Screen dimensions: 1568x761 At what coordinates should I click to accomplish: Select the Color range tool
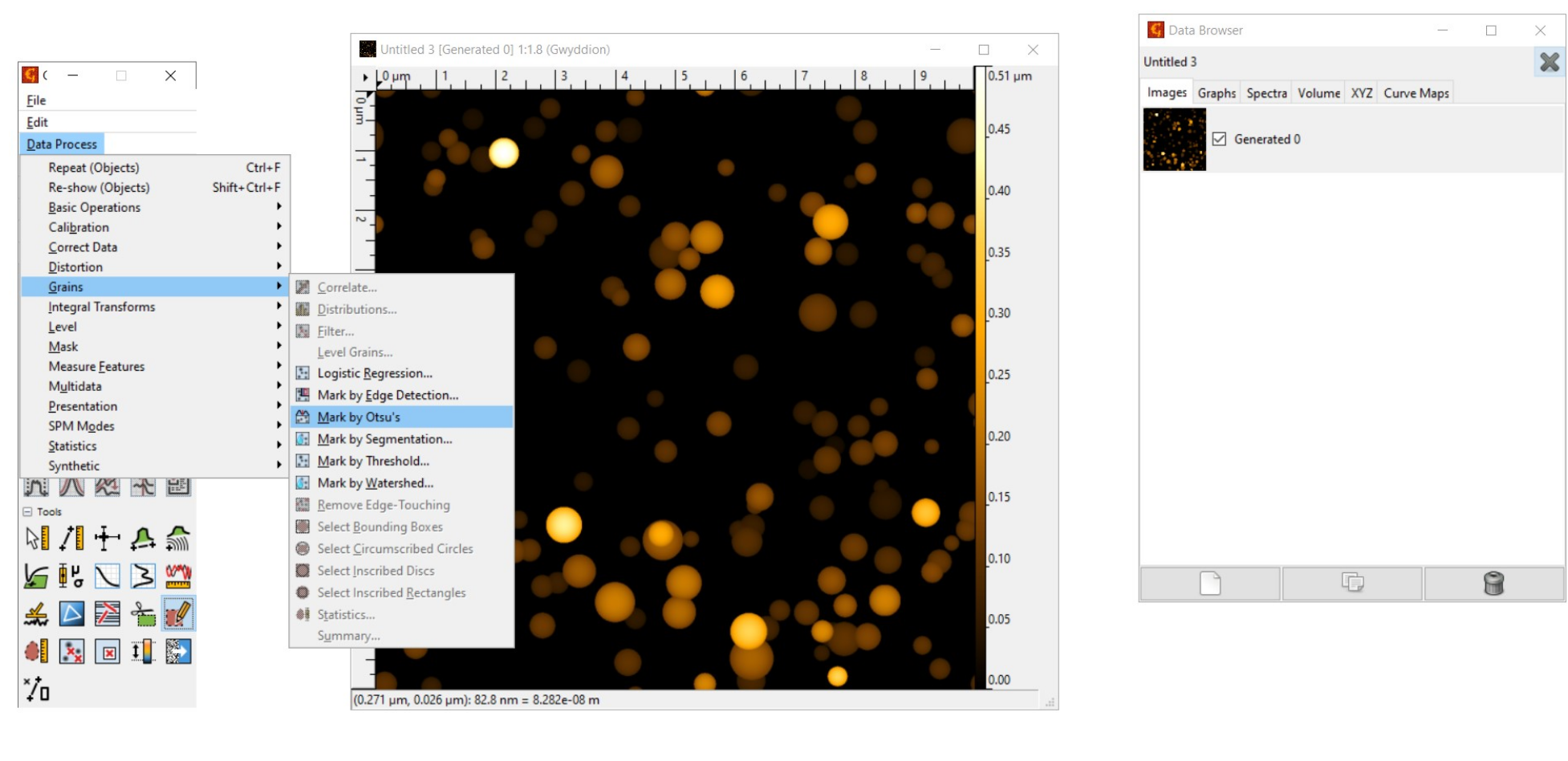click(143, 651)
